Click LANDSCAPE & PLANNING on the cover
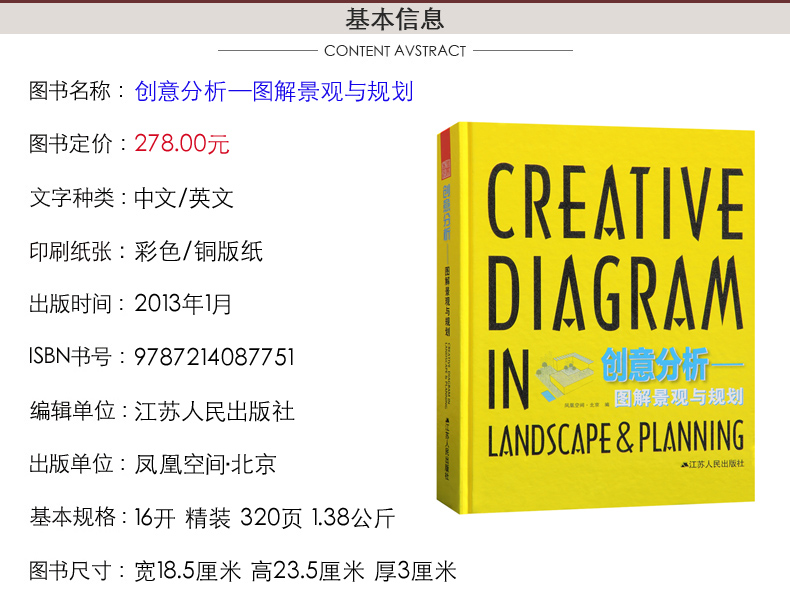The image size is (790, 605). coord(616,438)
